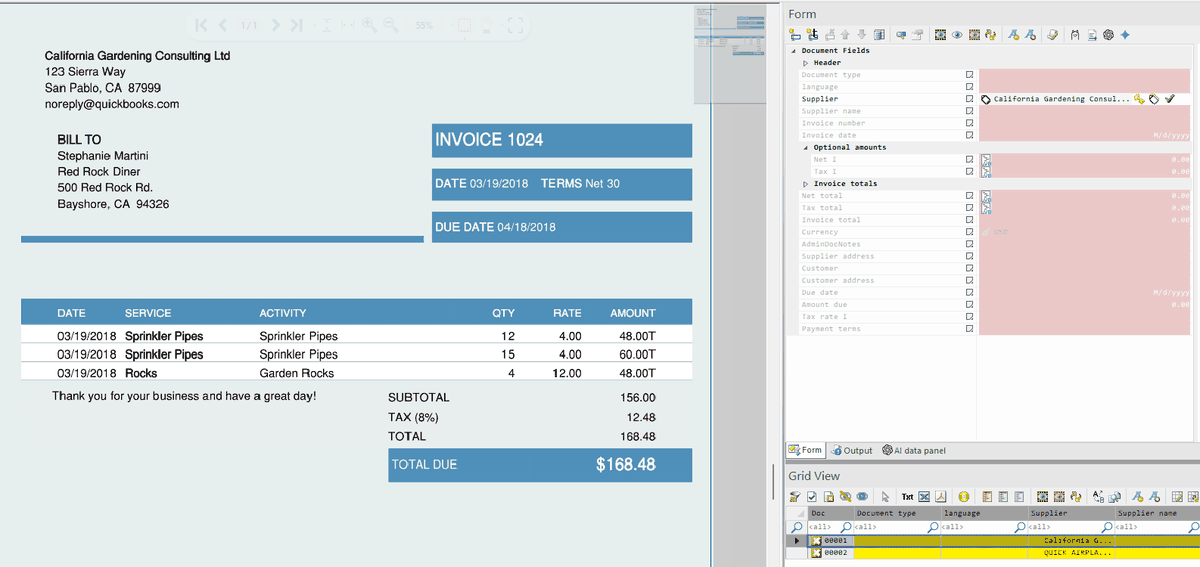Viewport: 1200px width, 567px height.
Task: Toggle the Currency field marker box
Action: pos(969,232)
